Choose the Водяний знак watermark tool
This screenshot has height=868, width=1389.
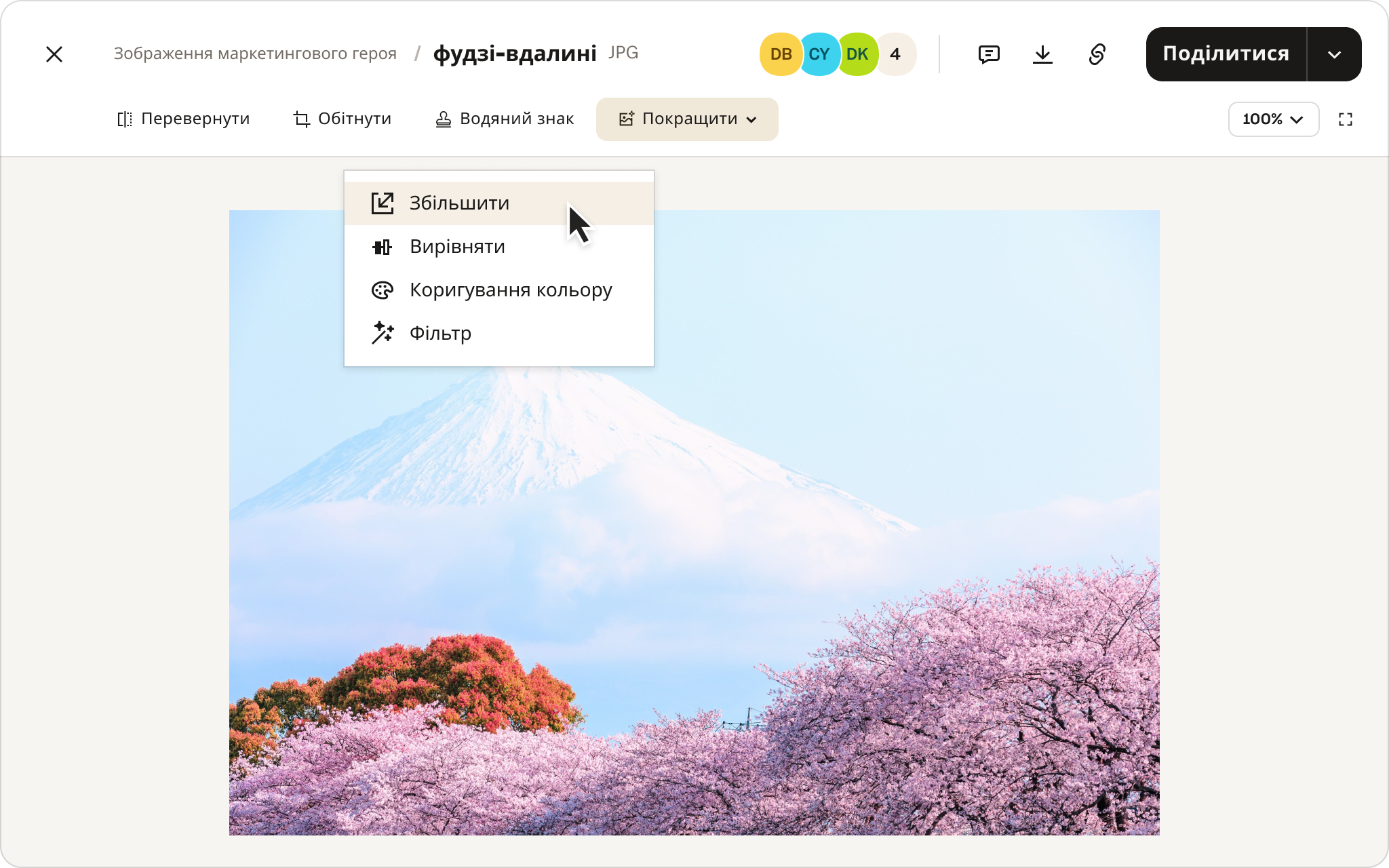[x=505, y=119]
